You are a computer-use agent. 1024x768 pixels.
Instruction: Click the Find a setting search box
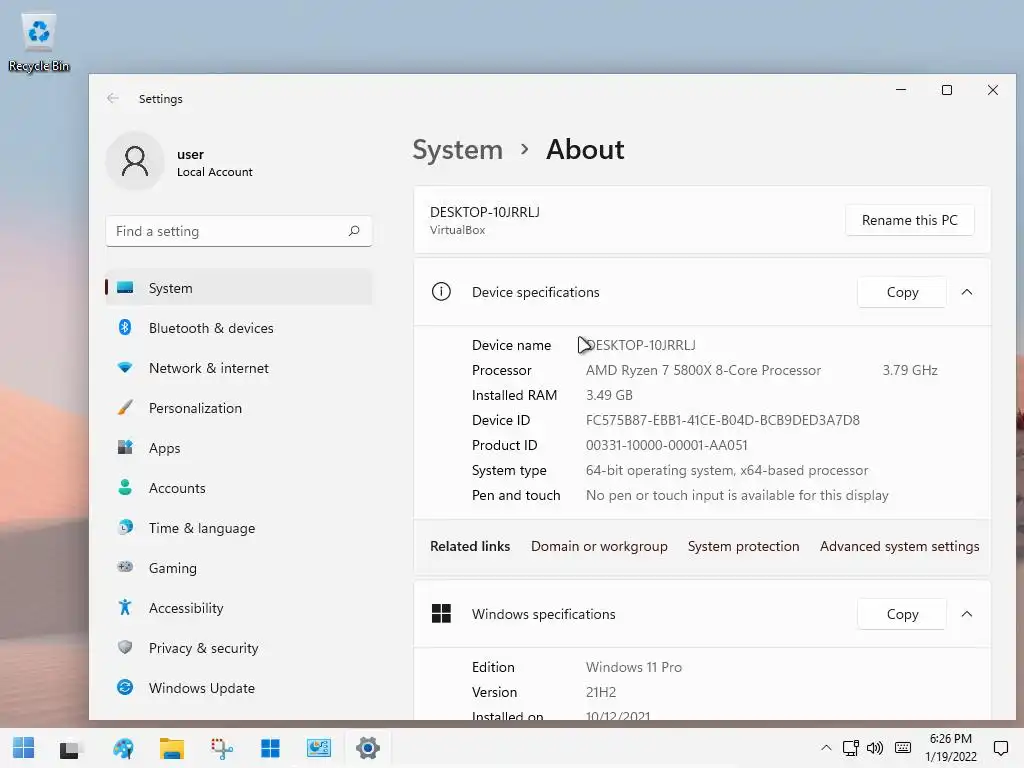tap(239, 231)
